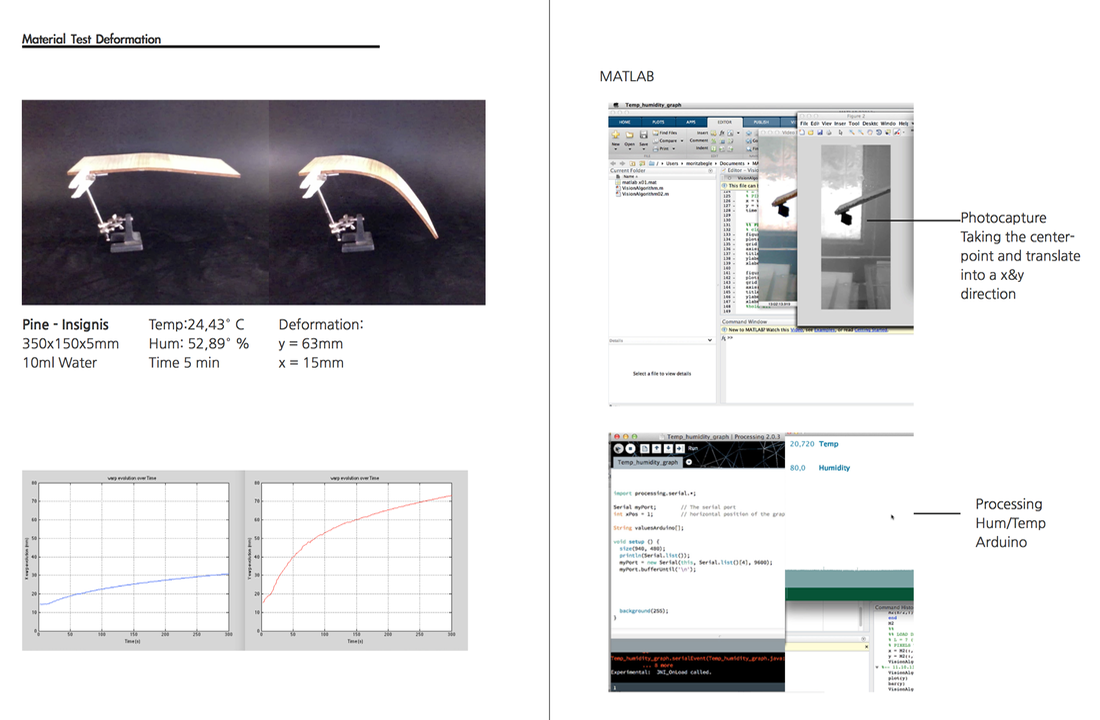Click the Open file icon in Figure 2 toolbar
1100x720 pixels.
[811, 132]
